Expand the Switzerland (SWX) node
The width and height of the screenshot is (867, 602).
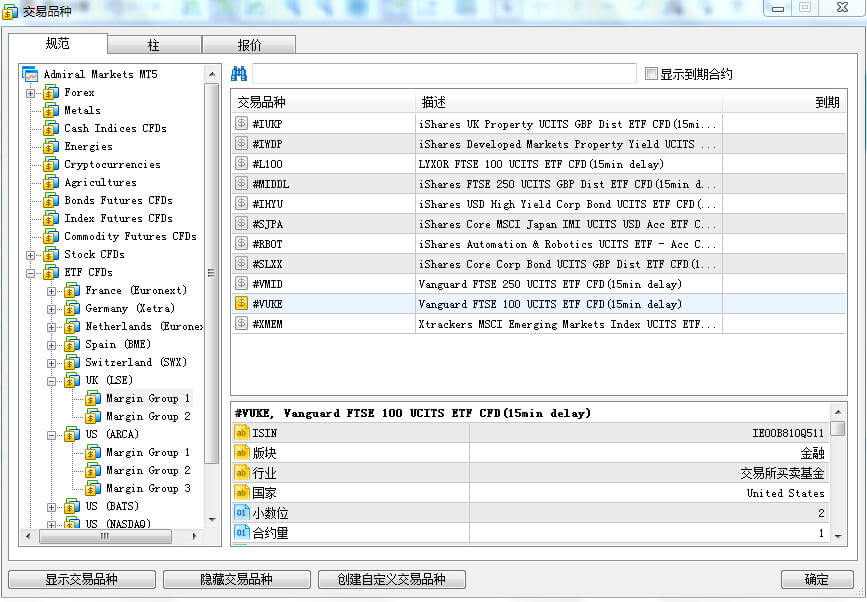pos(51,363)
